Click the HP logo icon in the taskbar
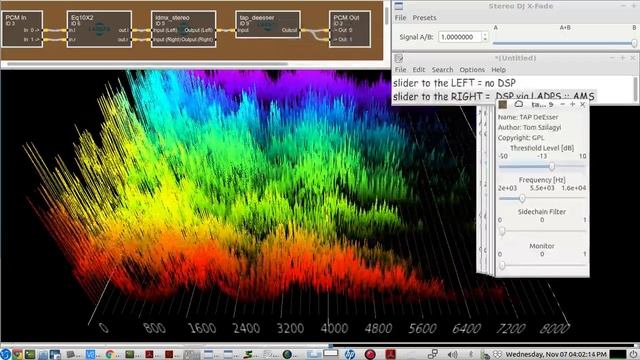This screenshot has width=640, height=360. point(350,354)
